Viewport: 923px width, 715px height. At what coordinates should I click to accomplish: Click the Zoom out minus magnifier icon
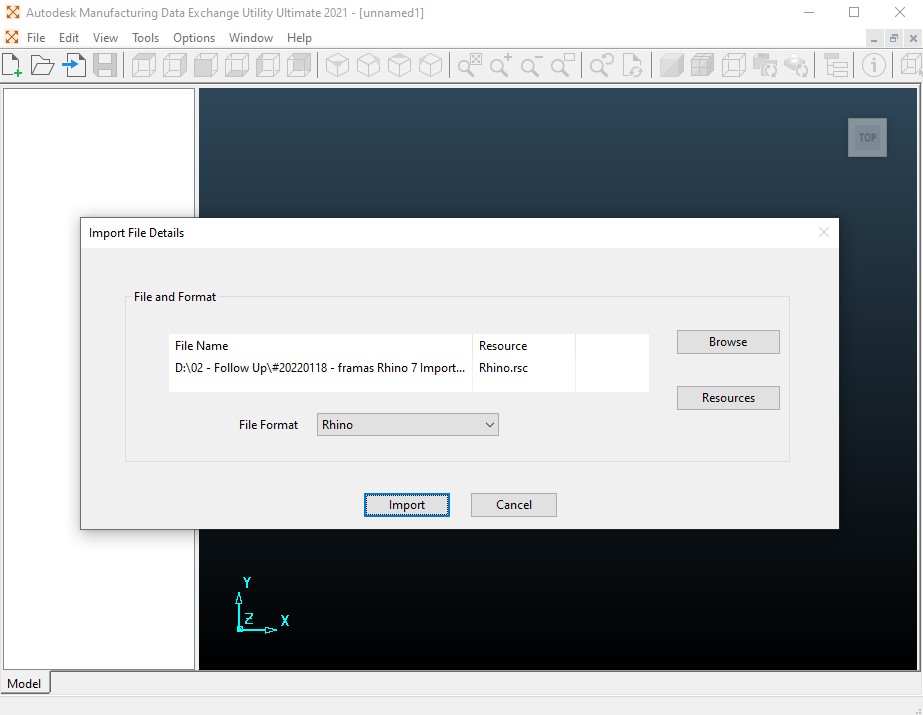(x=532, y=65)
